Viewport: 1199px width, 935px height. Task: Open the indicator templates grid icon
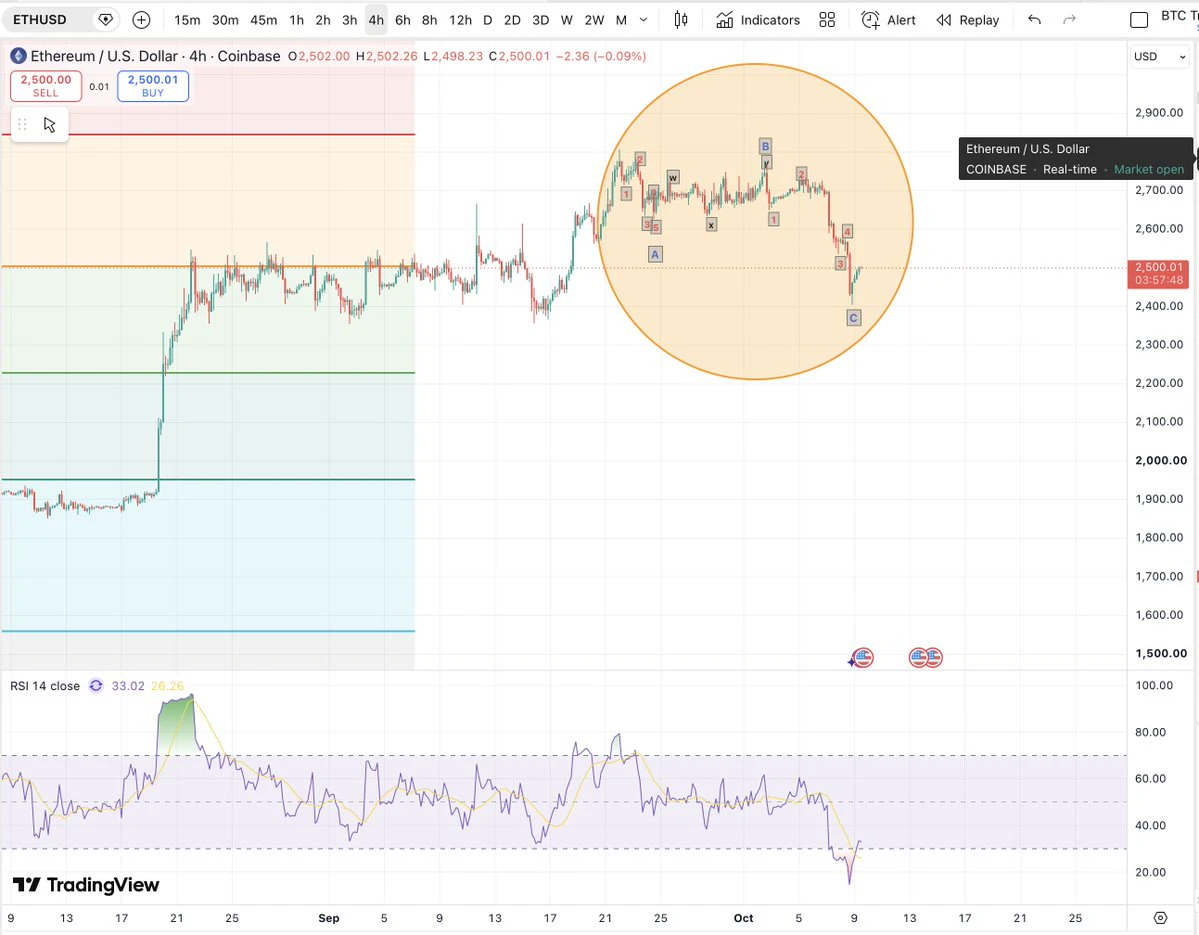click(x=827, y=20)
